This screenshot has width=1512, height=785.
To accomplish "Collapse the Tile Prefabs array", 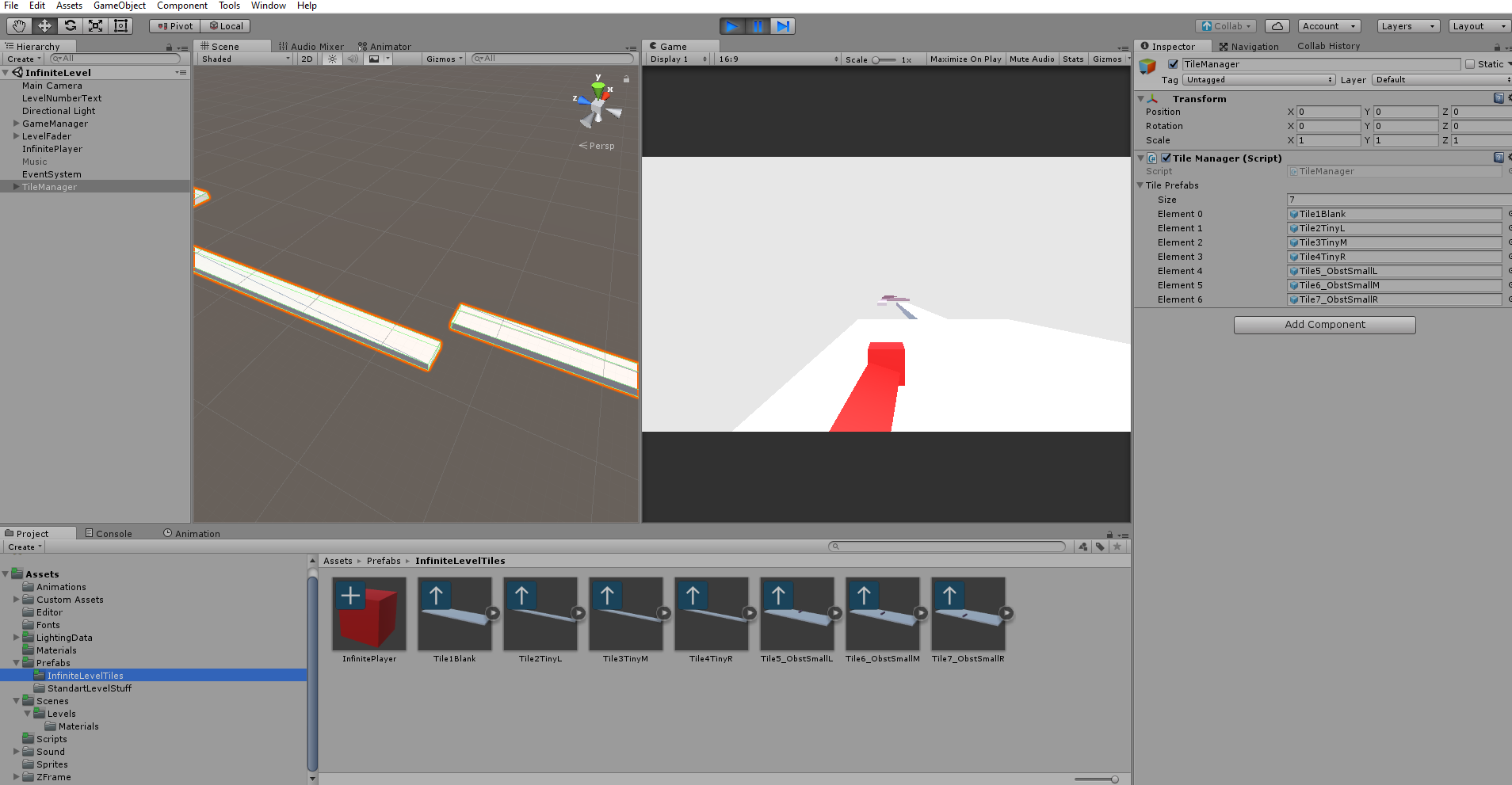I will click(1140, 185).
